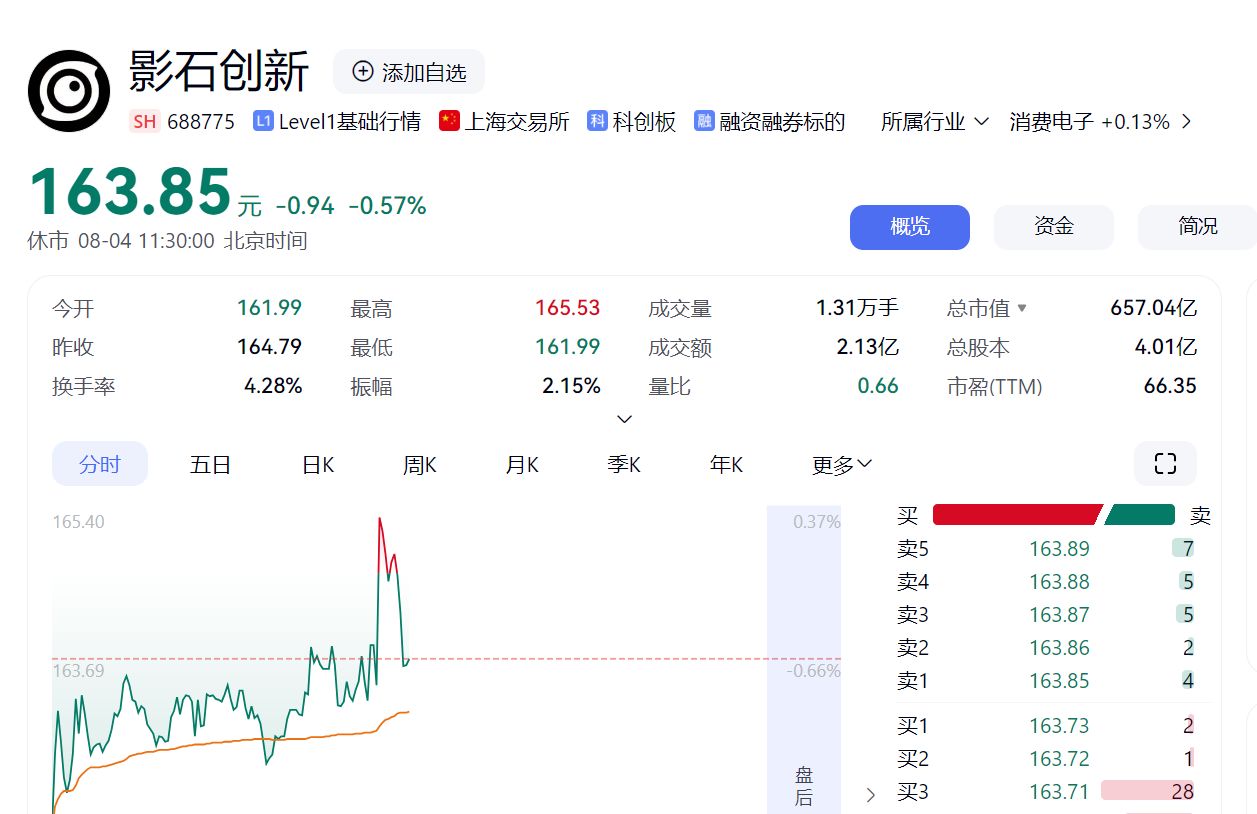Screen dimensions: 1257x814
Task: Click the fullscreen chart expand icon
Action: tap(1165, 463)
